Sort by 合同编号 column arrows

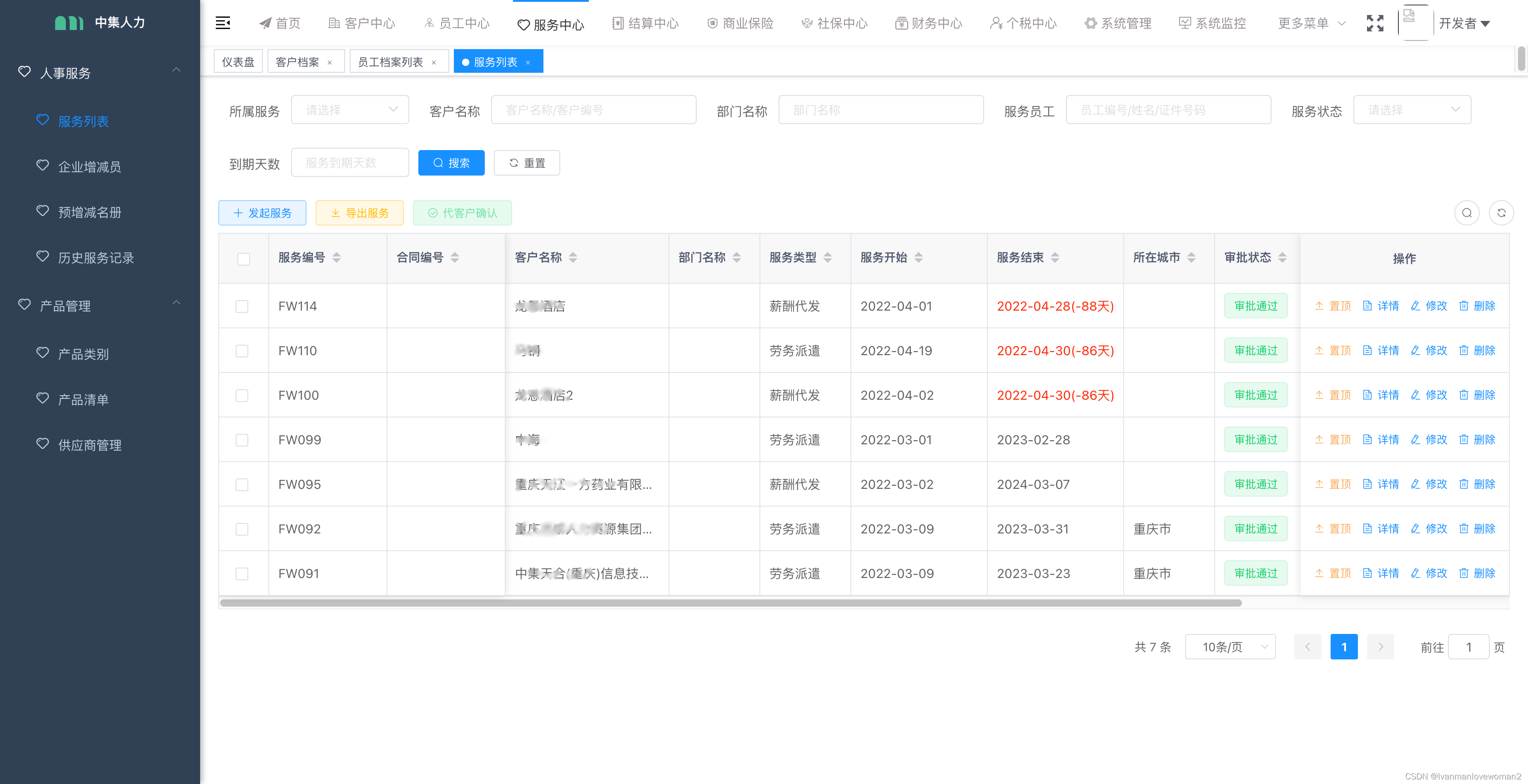[454, 257]
